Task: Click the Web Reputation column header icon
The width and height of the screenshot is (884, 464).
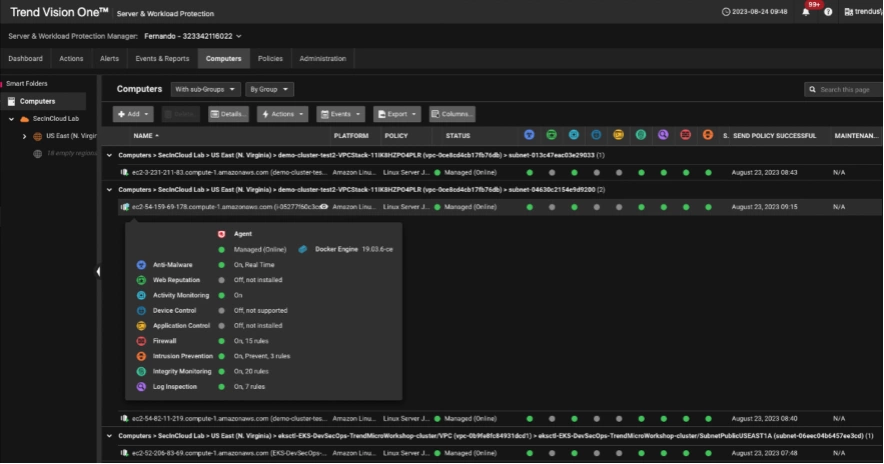Action: 551,135
